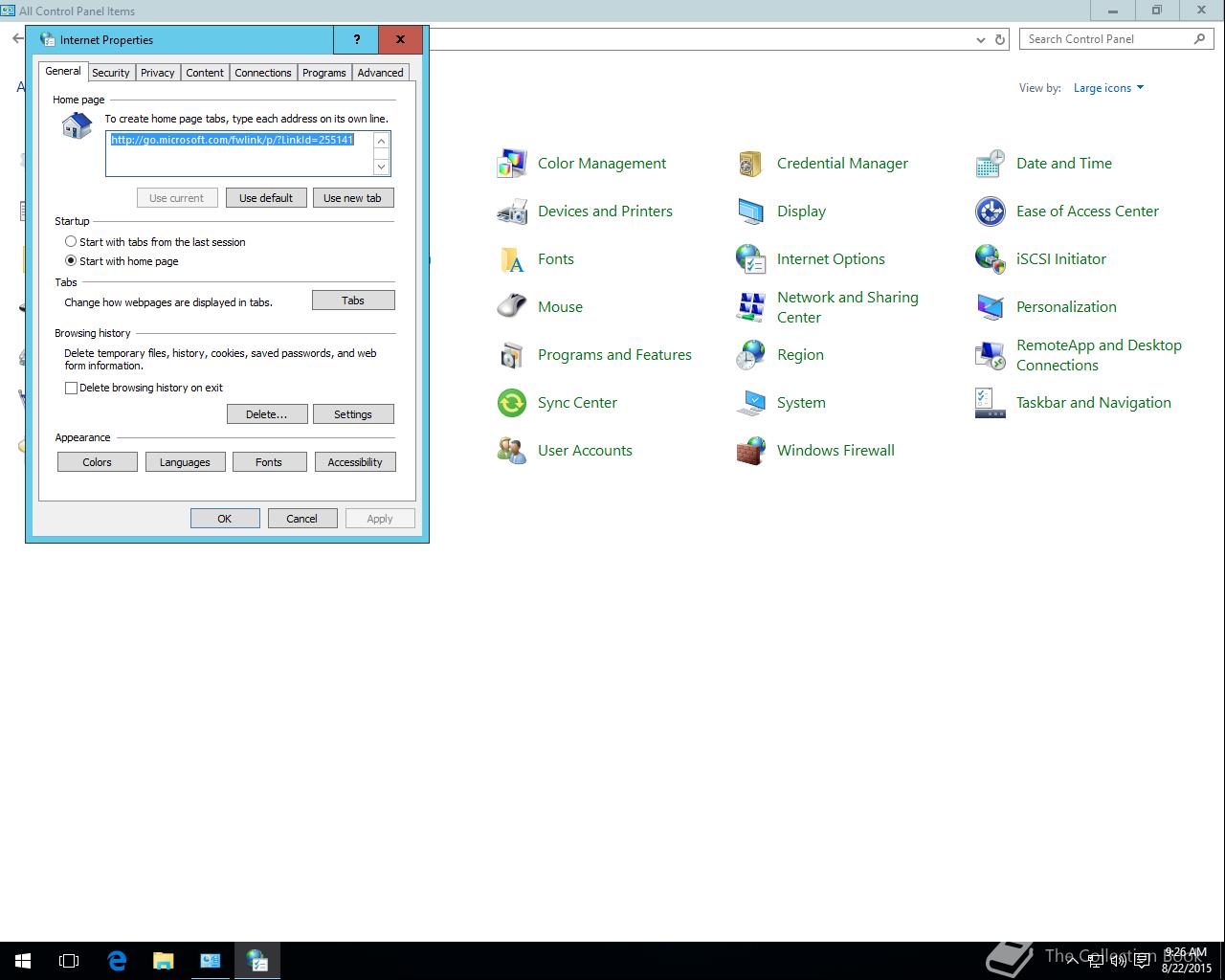Viewport: 1225px width, 980px height.
Task: Open Task View on the taskbar
Action: pyautogui.click(x=69, y=961)
